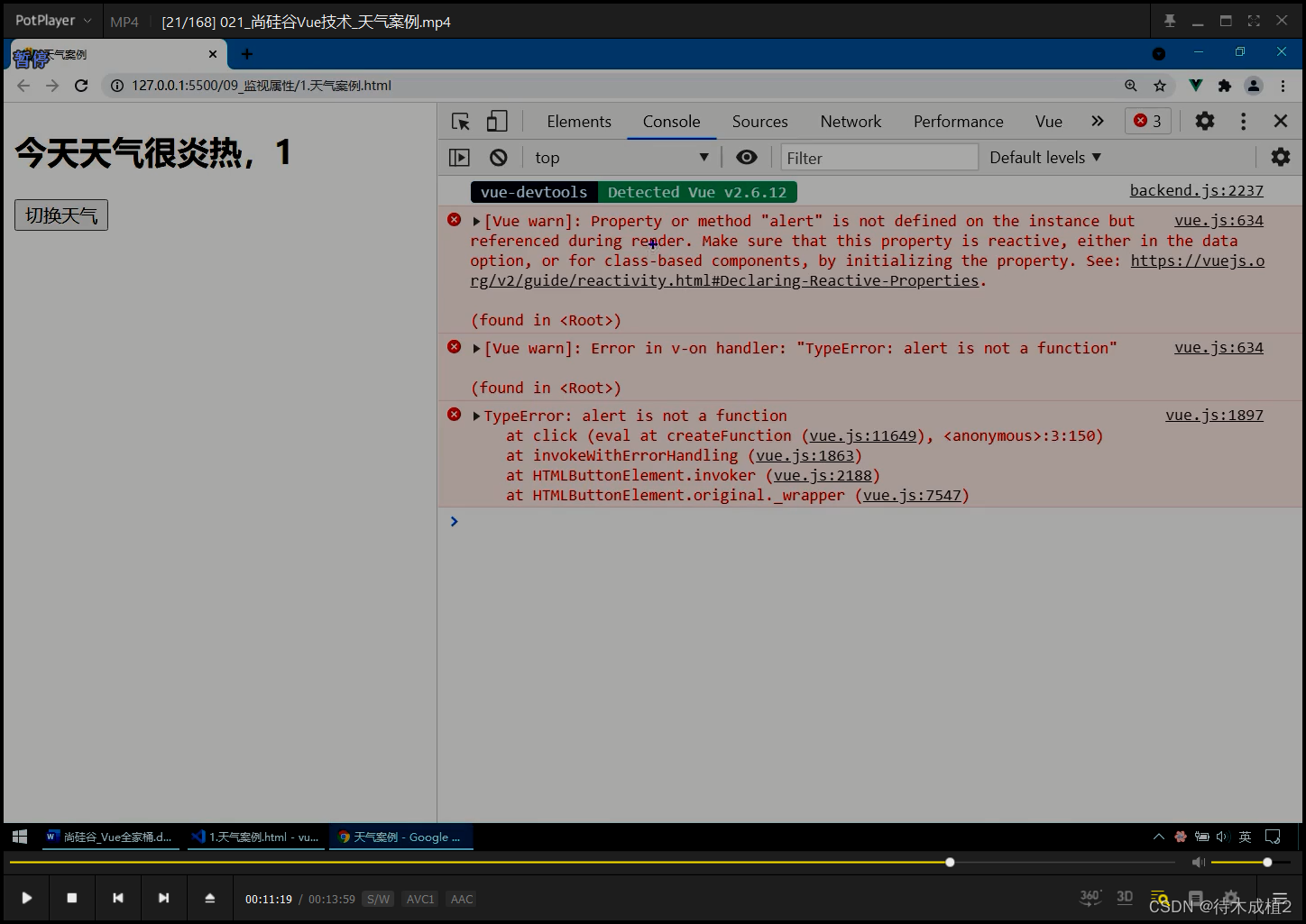
Task: Open the Vue devtools tab
Action: coord(1049,122)
